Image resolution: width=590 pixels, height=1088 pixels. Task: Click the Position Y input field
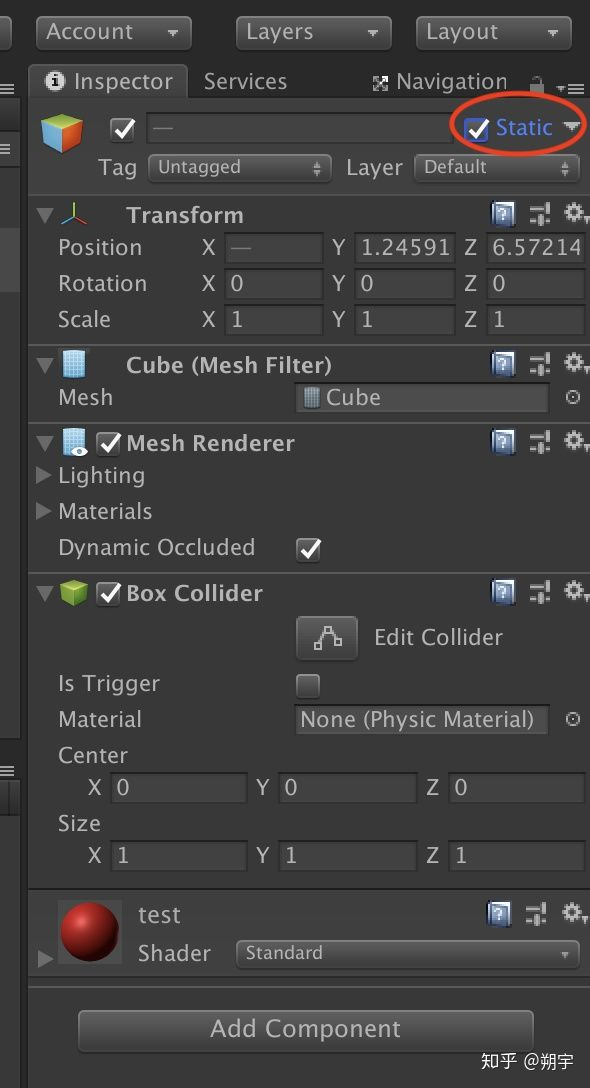[x=404, y=247]
